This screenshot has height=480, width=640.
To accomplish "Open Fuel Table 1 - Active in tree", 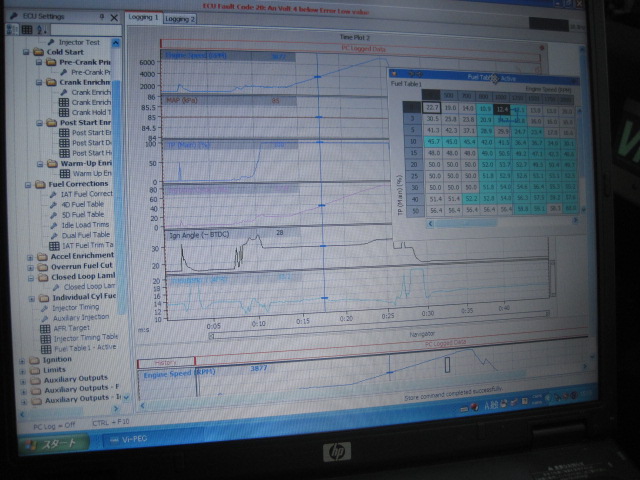I will tap(79, 348).
